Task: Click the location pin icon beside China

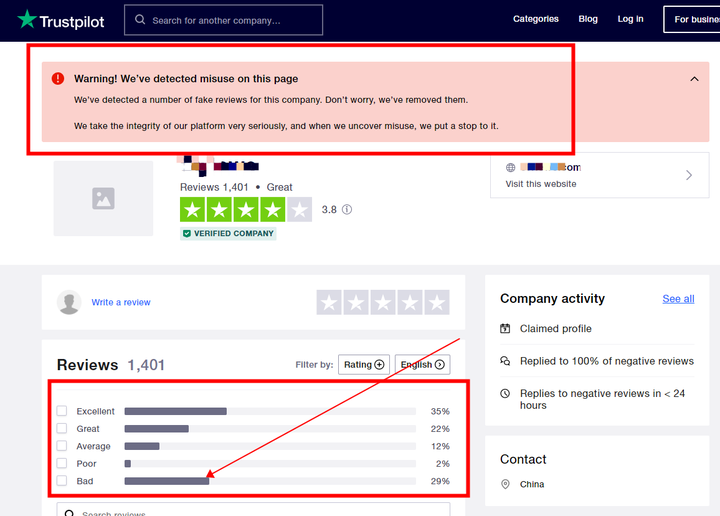Action: (x=505, y=484)
